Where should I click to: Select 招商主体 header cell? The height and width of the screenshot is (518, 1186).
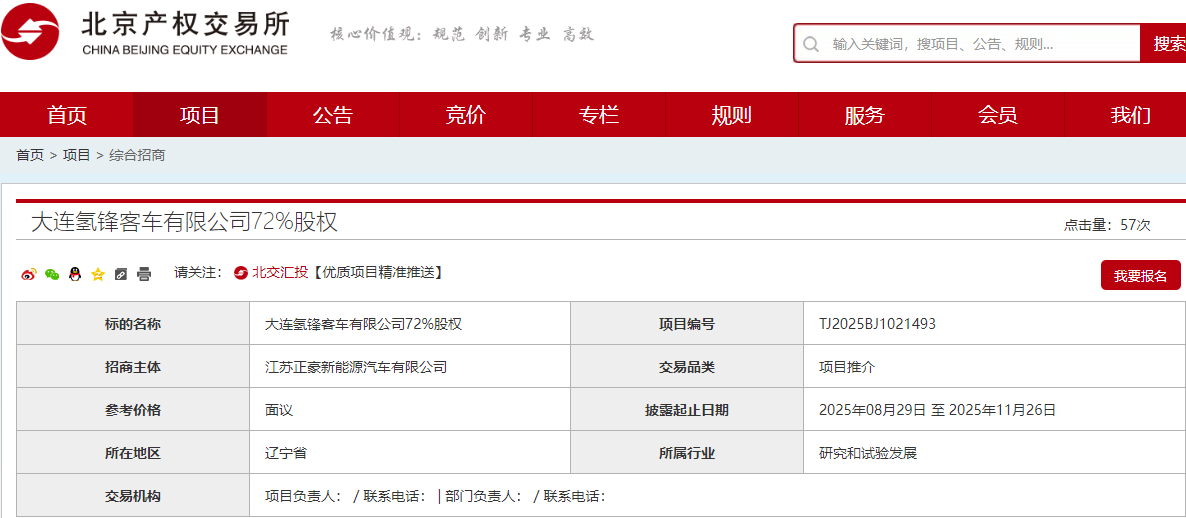point(133,368)
